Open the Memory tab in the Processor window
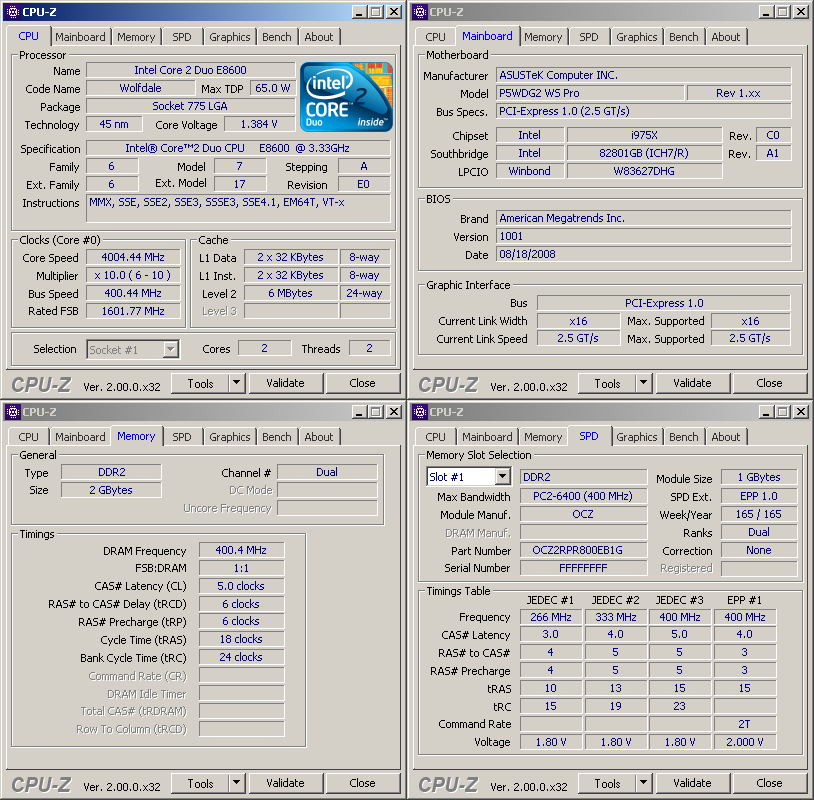This screenshot has width=814, height=800. point(136,37)
